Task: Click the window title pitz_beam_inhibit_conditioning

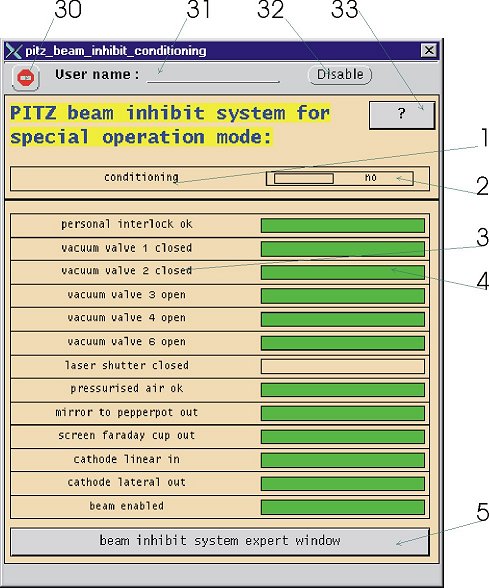Action: [116, 51]
